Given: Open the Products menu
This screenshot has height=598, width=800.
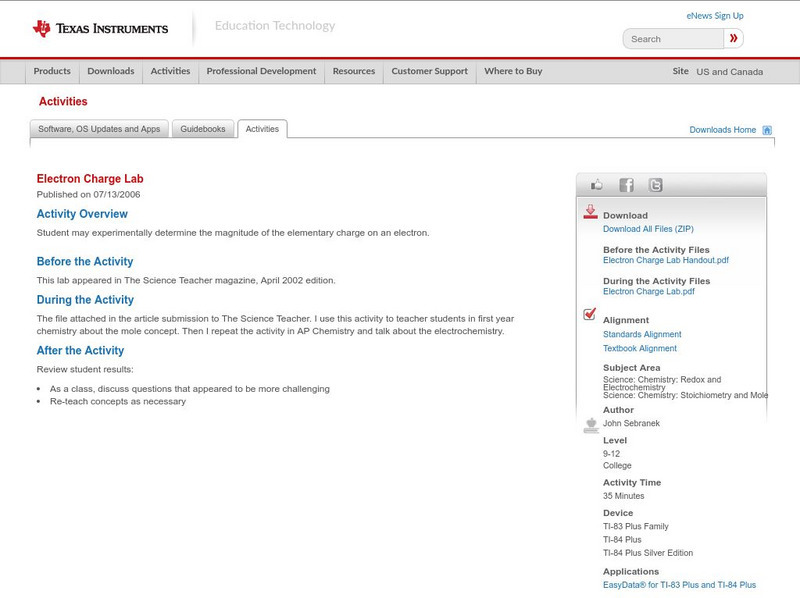Looking at the screenshot, I should click(52, 72).
